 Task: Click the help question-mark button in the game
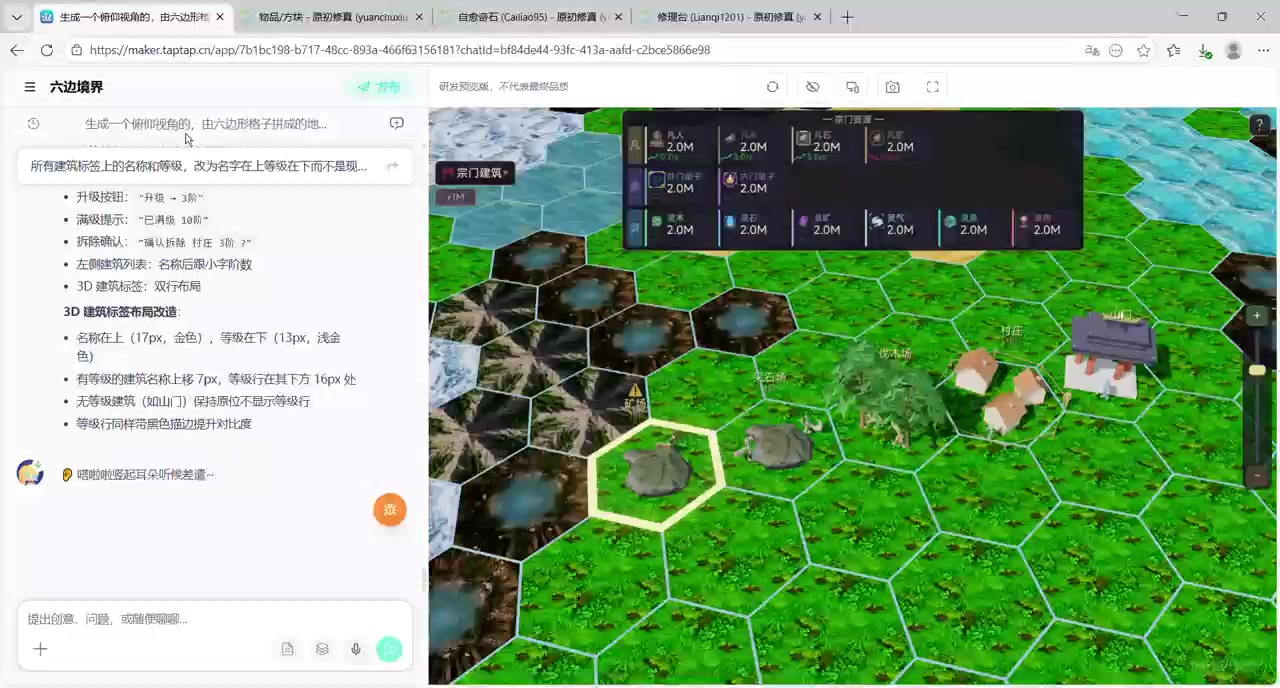coord(1259,125)
